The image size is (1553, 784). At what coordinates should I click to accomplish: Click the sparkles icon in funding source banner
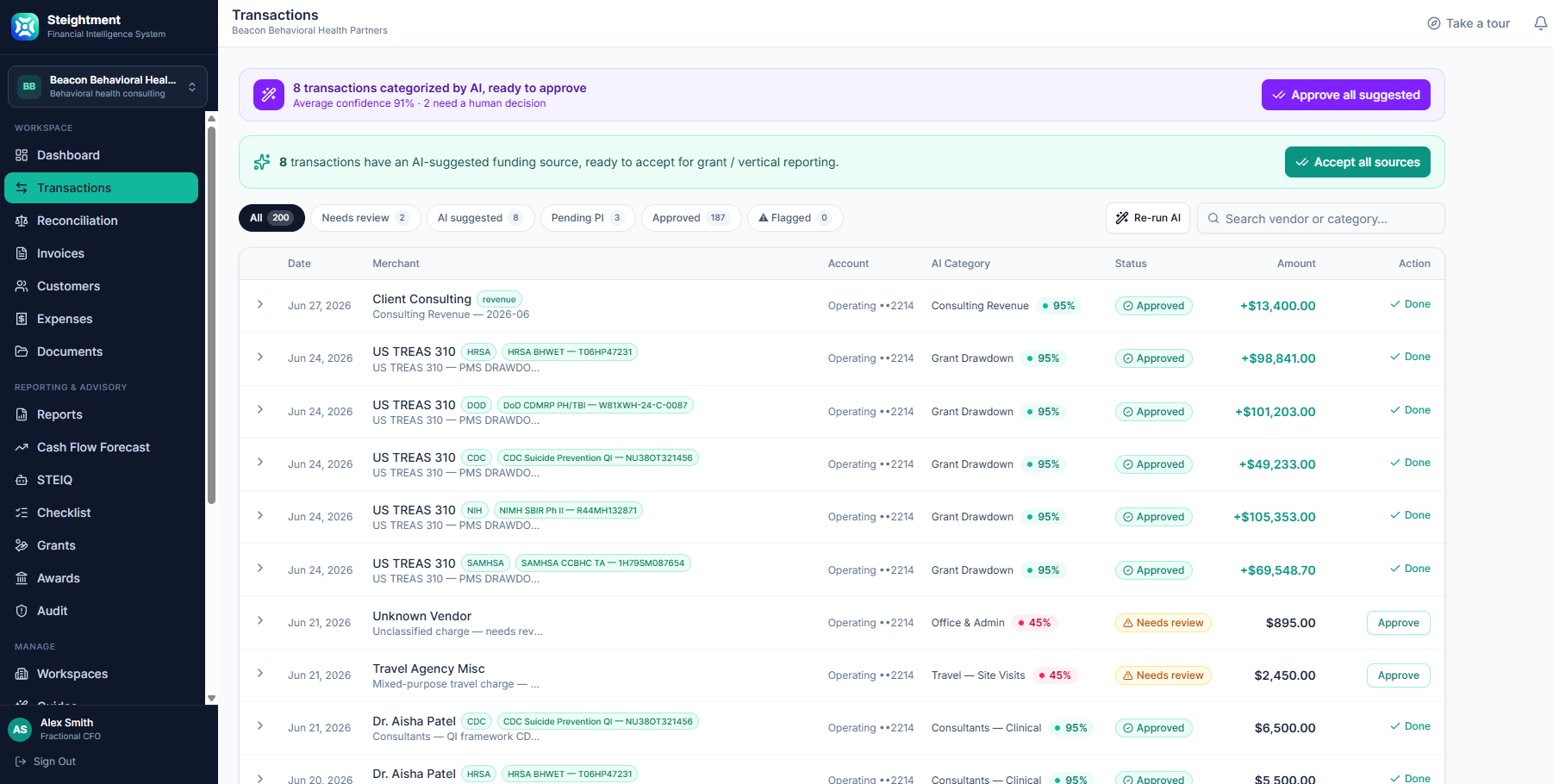(x=262, y=162)
